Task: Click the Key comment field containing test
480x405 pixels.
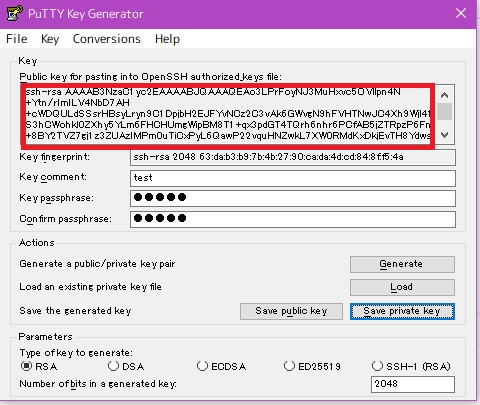Action: pyautogui.click(x=293, y=178)
